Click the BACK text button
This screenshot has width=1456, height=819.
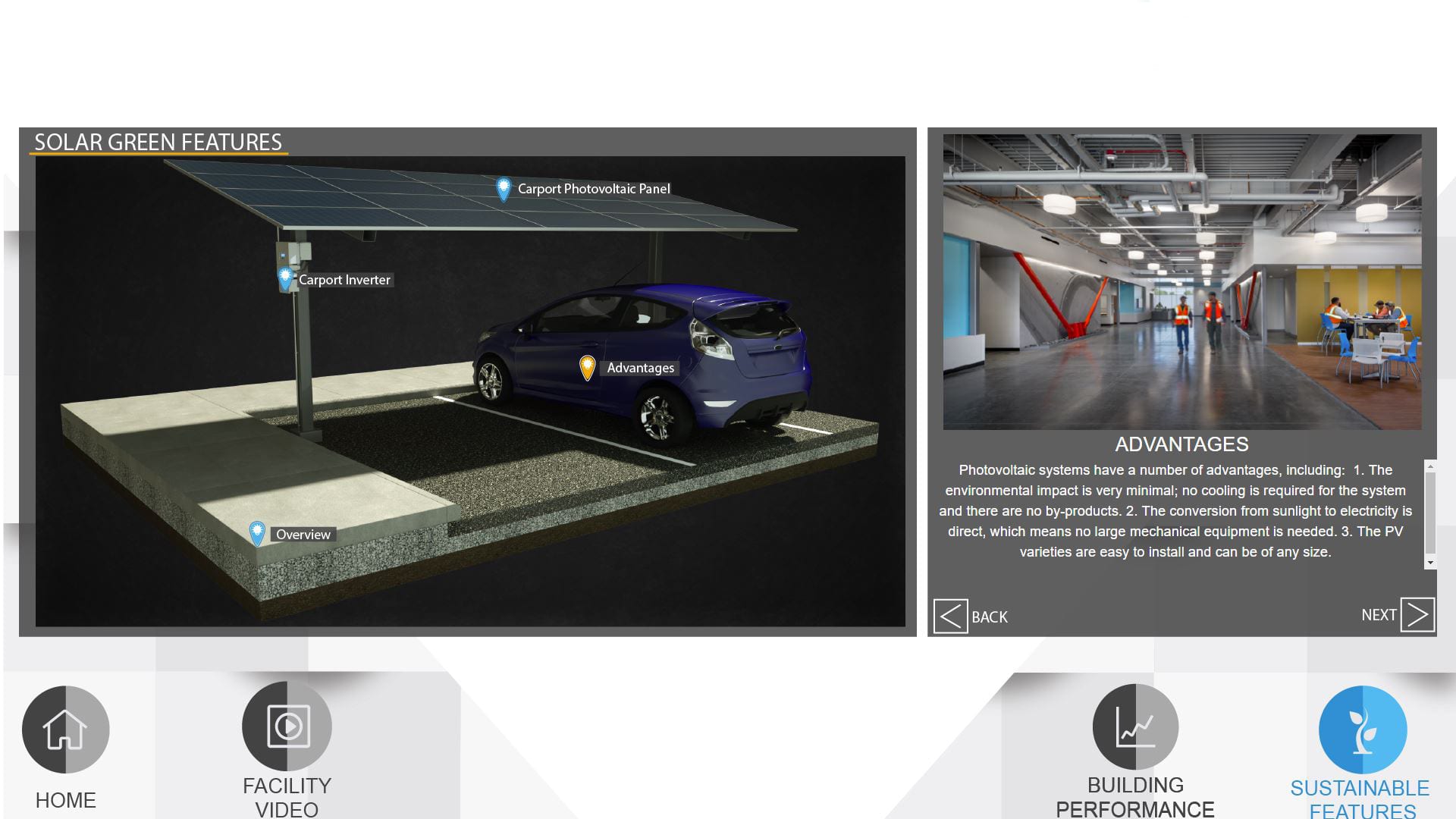point(990,617)
